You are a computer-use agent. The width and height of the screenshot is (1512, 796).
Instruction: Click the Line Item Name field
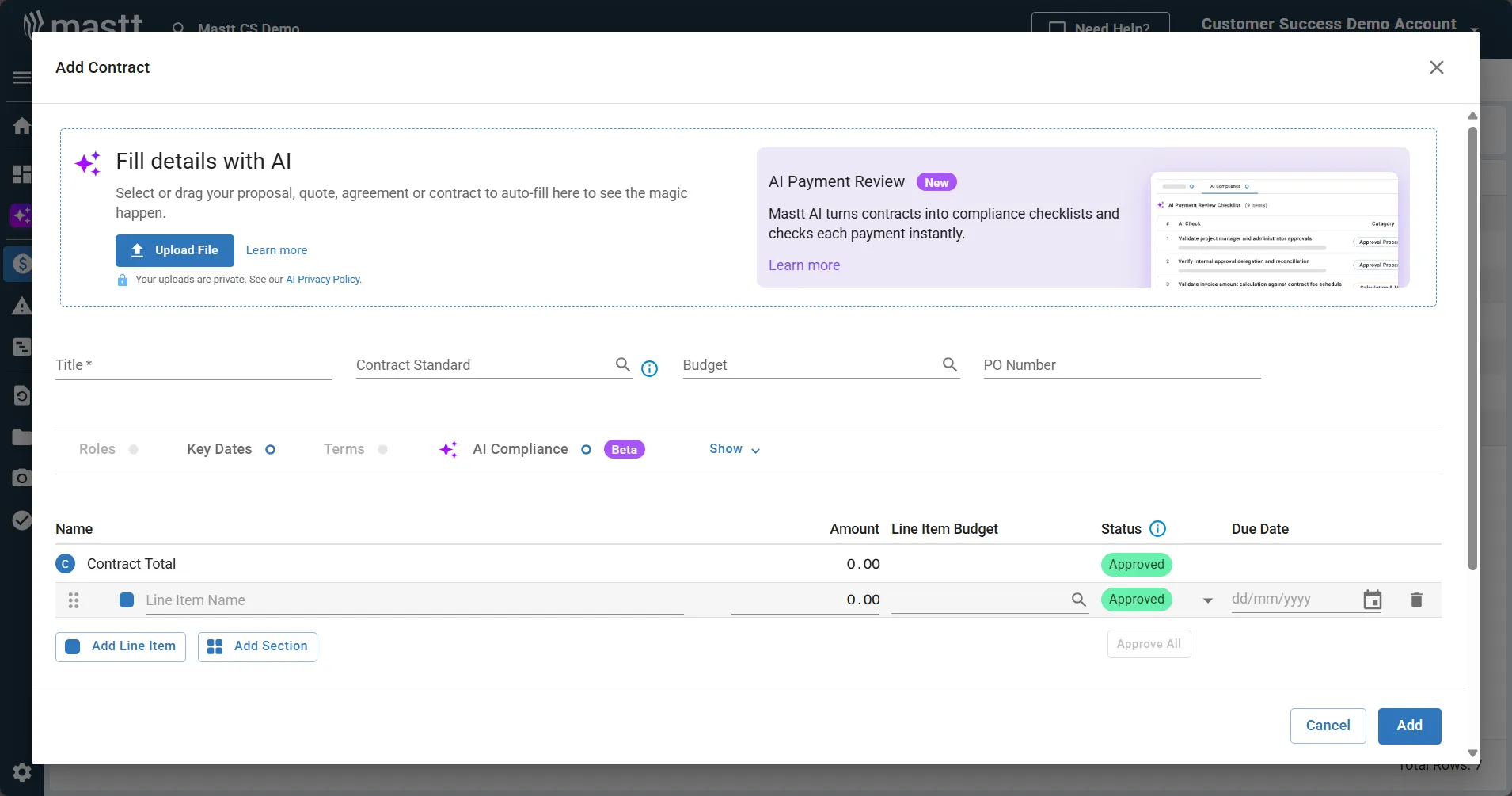414,600
